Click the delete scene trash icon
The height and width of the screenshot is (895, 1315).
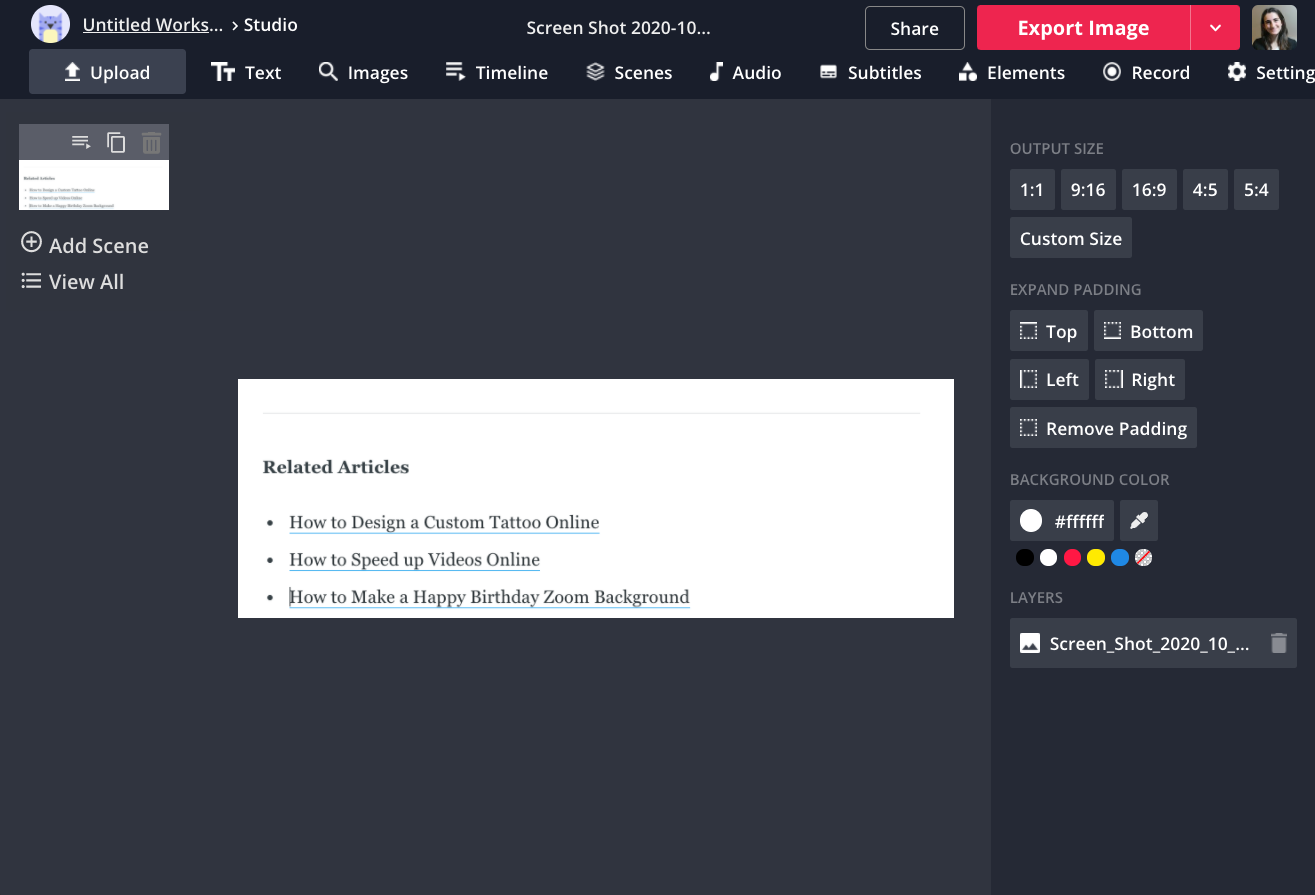151,143
